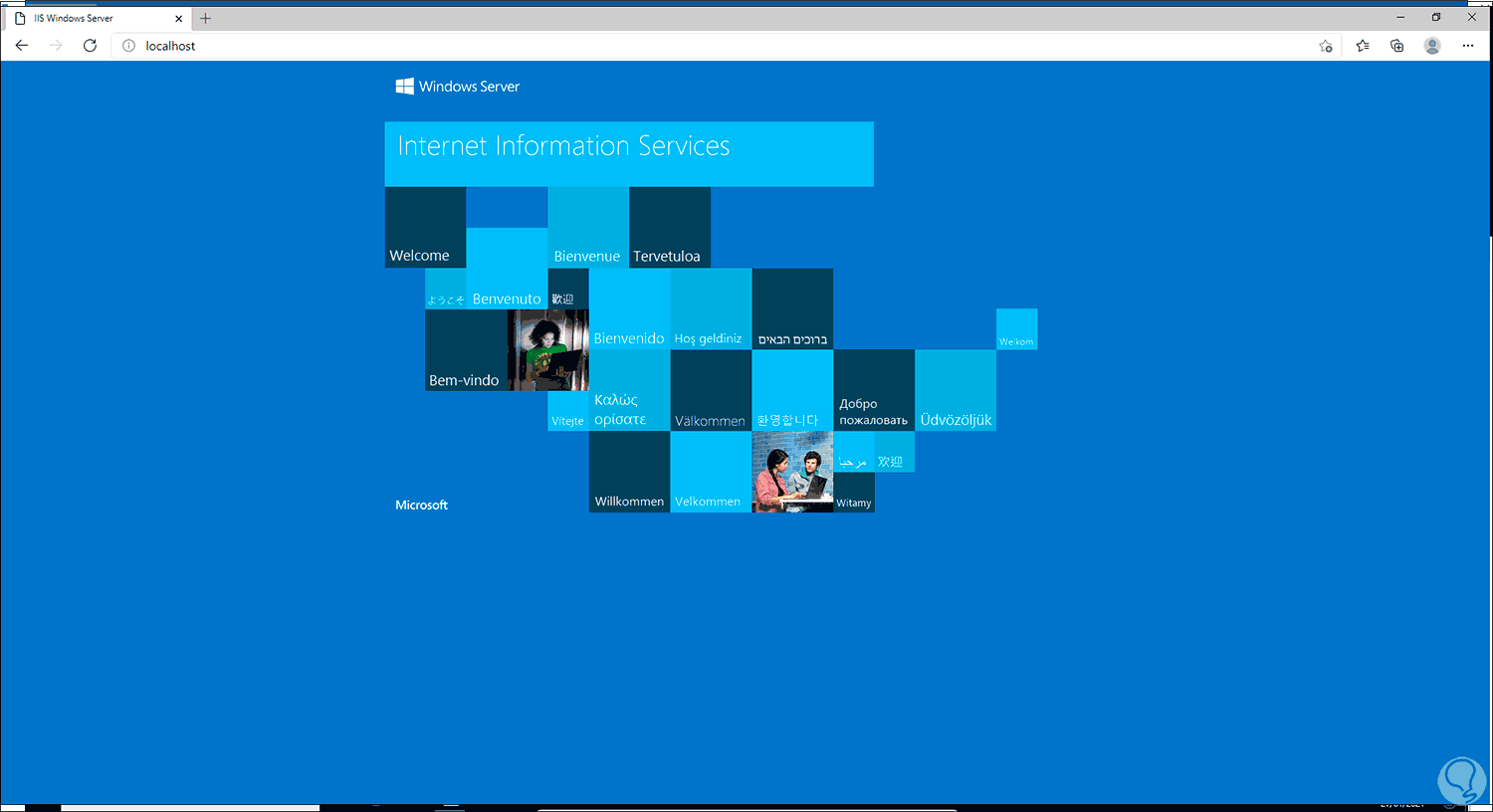The image size is (1493, 812).
Task: Click the Korean welcome tile
Action: (x=792, y=391)
